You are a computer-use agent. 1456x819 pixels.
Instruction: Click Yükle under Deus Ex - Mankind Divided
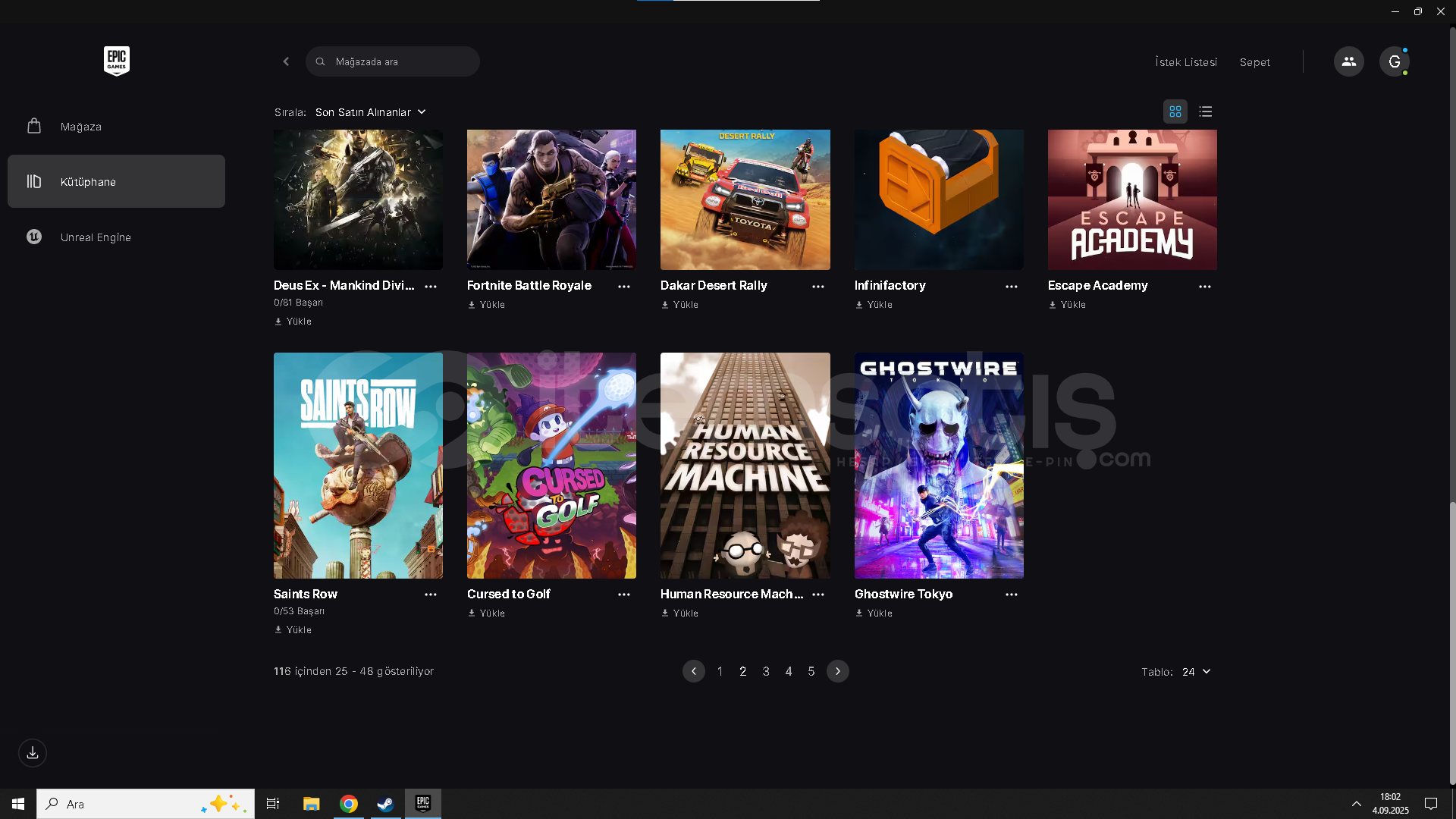[293, 322]
